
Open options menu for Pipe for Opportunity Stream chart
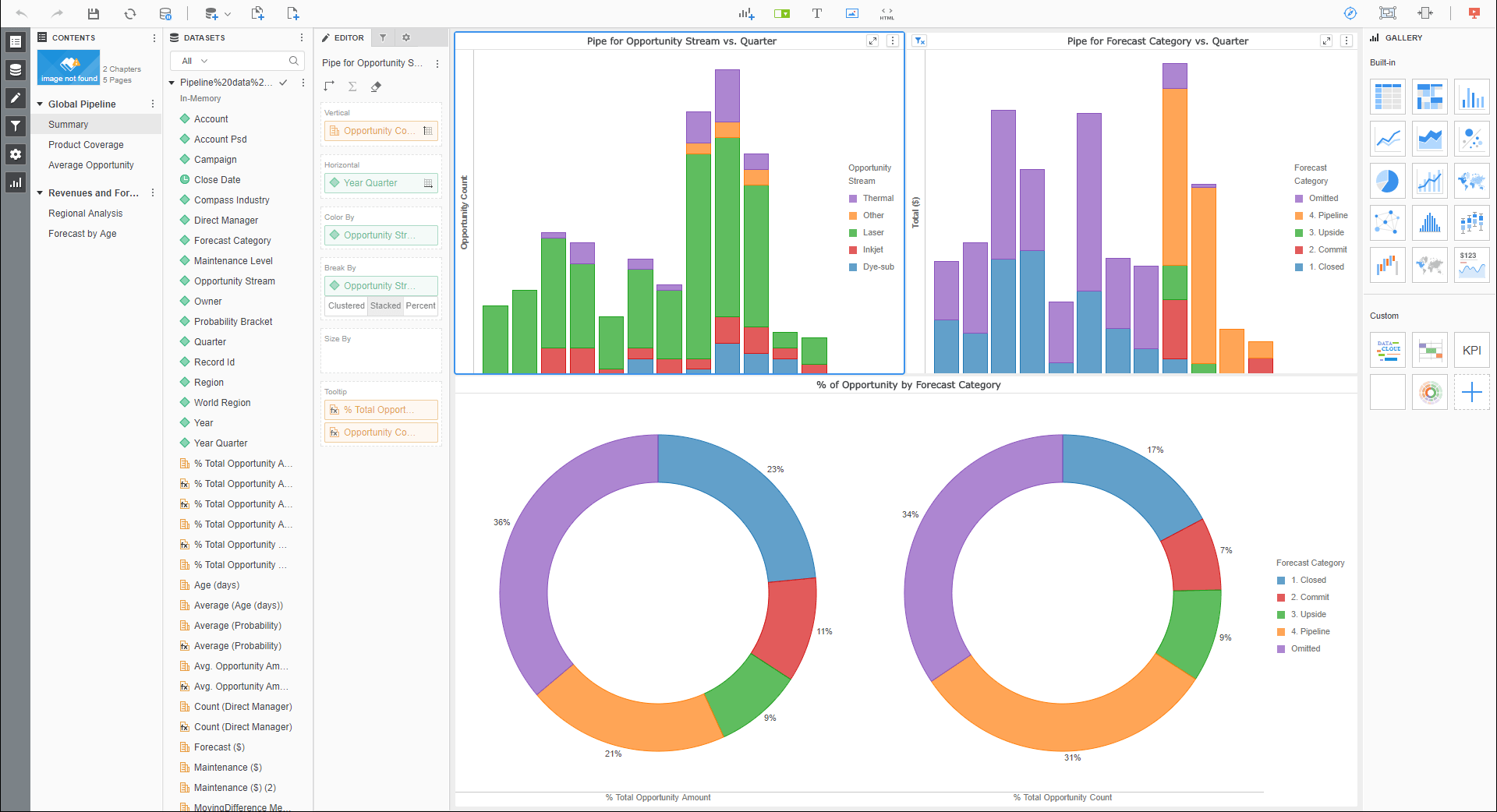(x=892, y=41)
